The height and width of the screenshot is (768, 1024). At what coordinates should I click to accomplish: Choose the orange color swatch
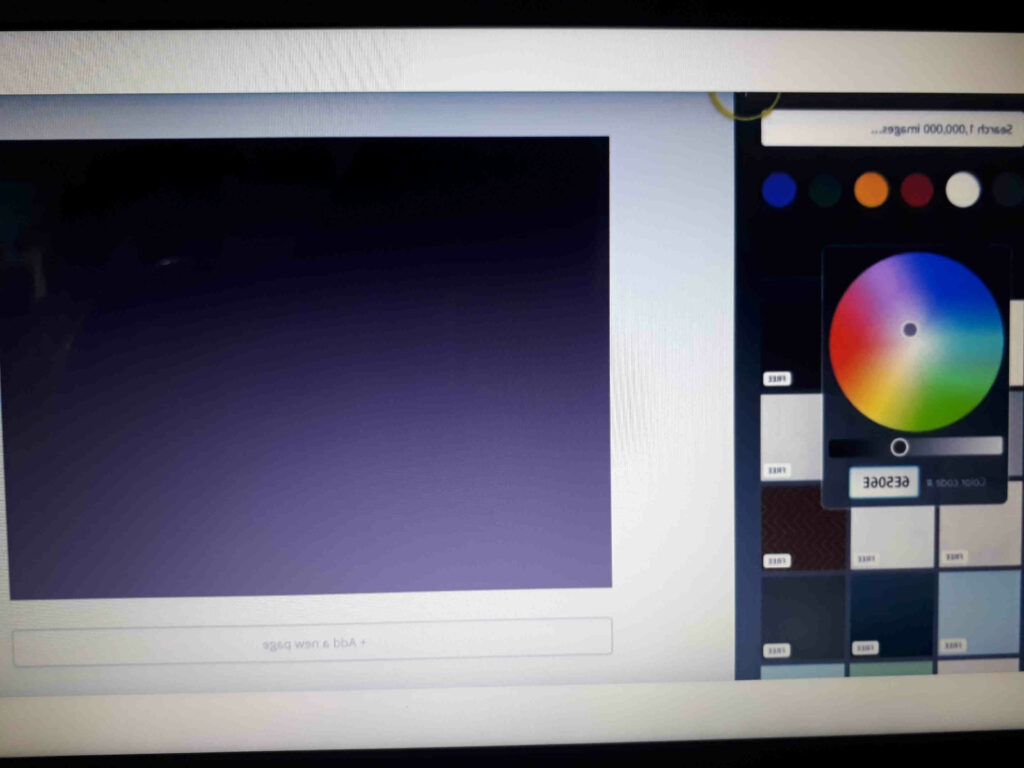[x=871, y=190]
